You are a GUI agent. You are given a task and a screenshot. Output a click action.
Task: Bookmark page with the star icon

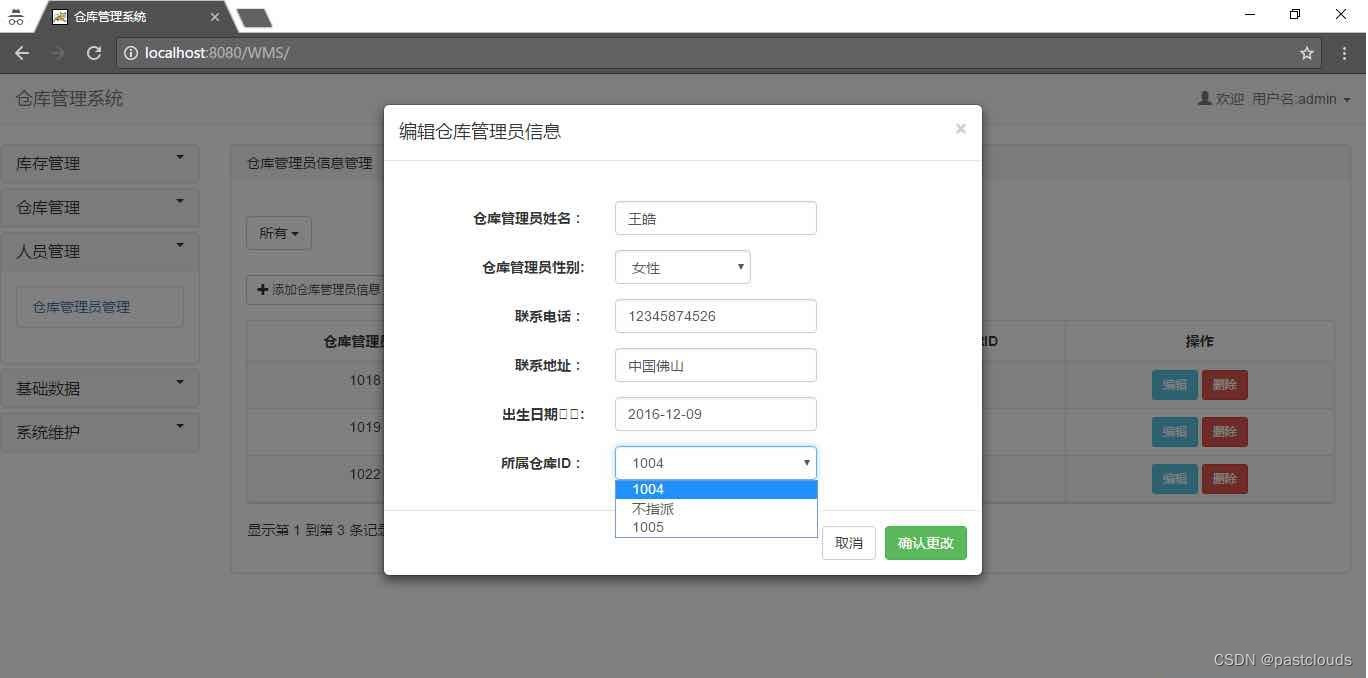click(1306, 53)
